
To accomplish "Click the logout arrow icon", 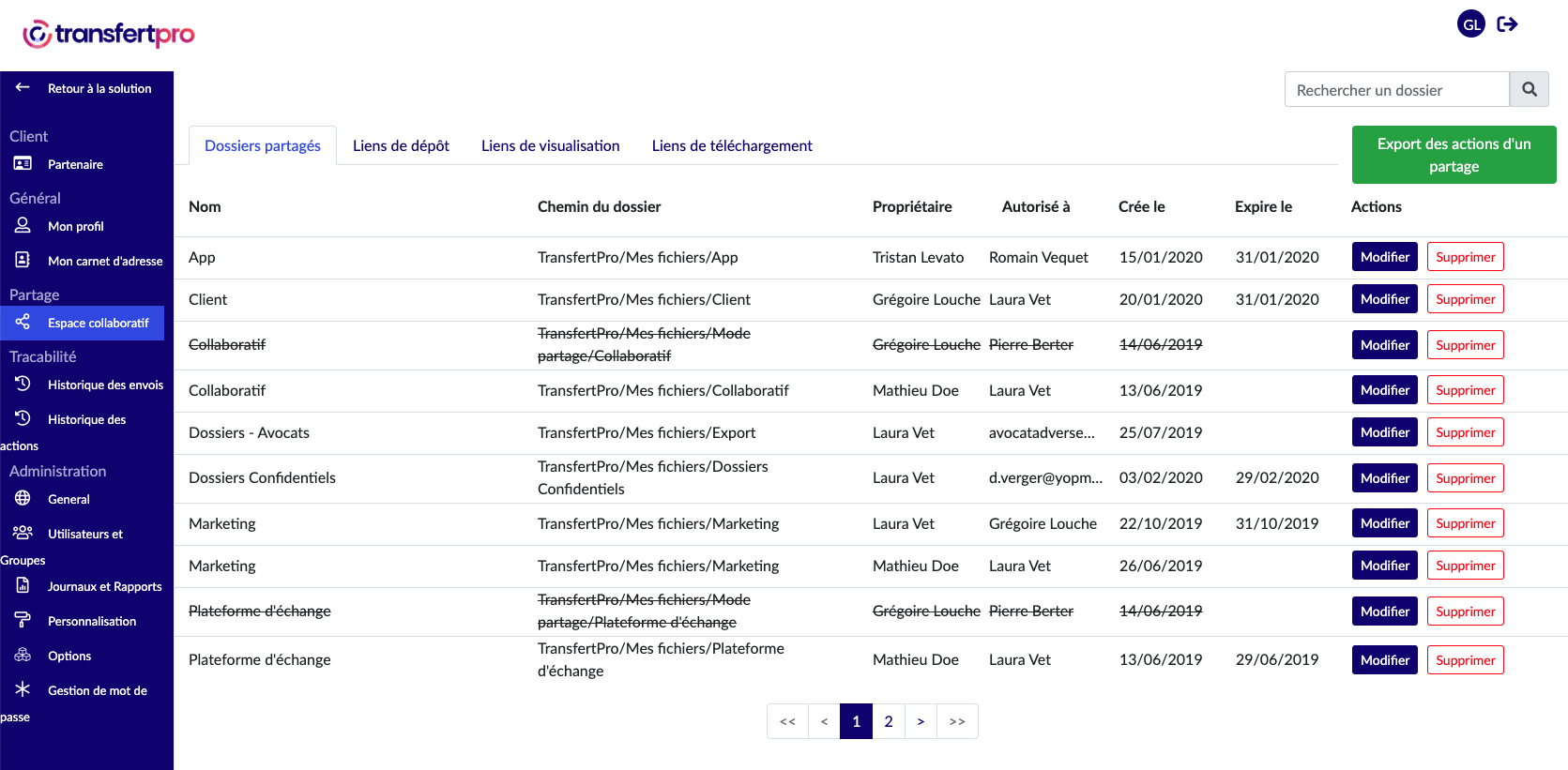I will coord(1507,24).
